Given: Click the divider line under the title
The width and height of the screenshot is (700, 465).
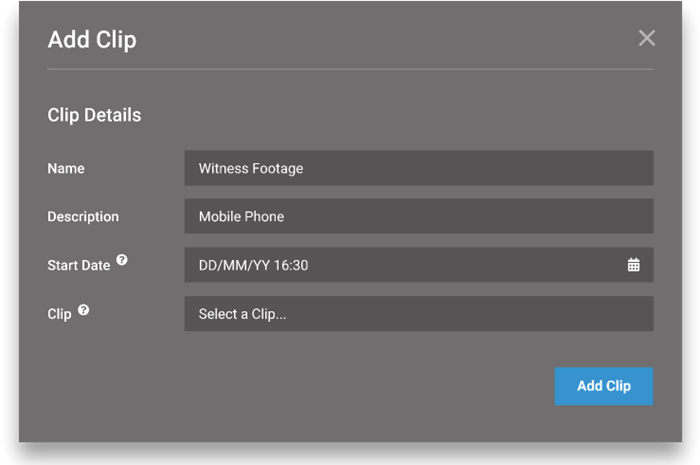Looking at the screenshot, I should tap(350, 69).
